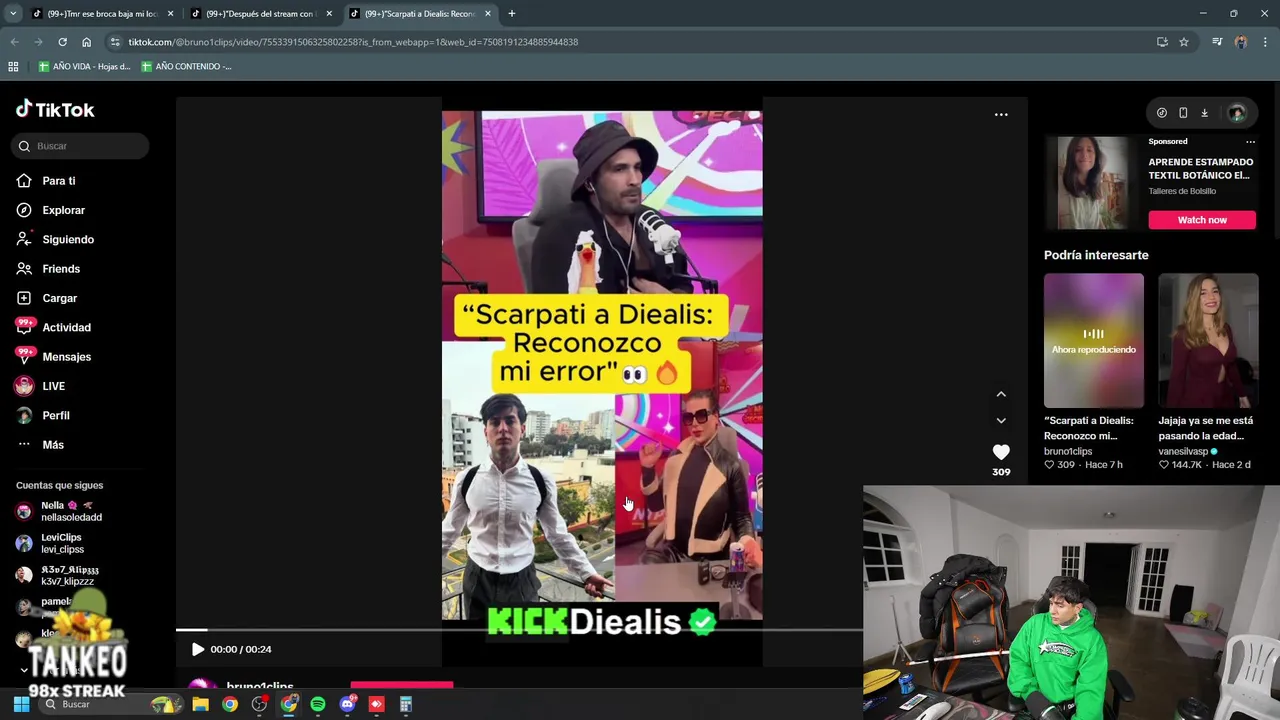Image resolution: width=1280 pixels, height=720 pixels.
Task: Go to next video with down chevron
Action: pyautogui.click(x=1001, y=420)
